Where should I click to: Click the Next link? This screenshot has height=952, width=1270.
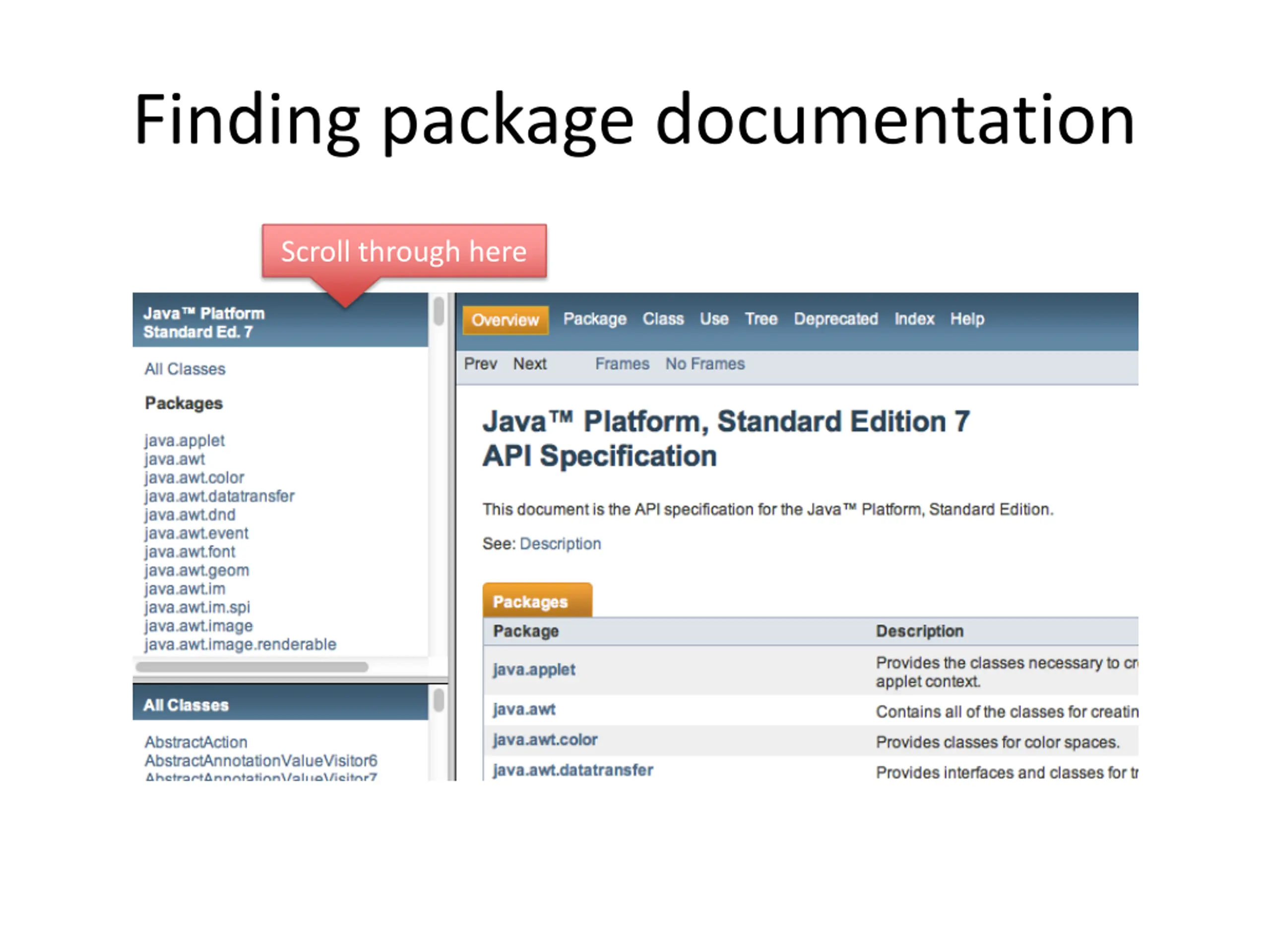(529, 364)
